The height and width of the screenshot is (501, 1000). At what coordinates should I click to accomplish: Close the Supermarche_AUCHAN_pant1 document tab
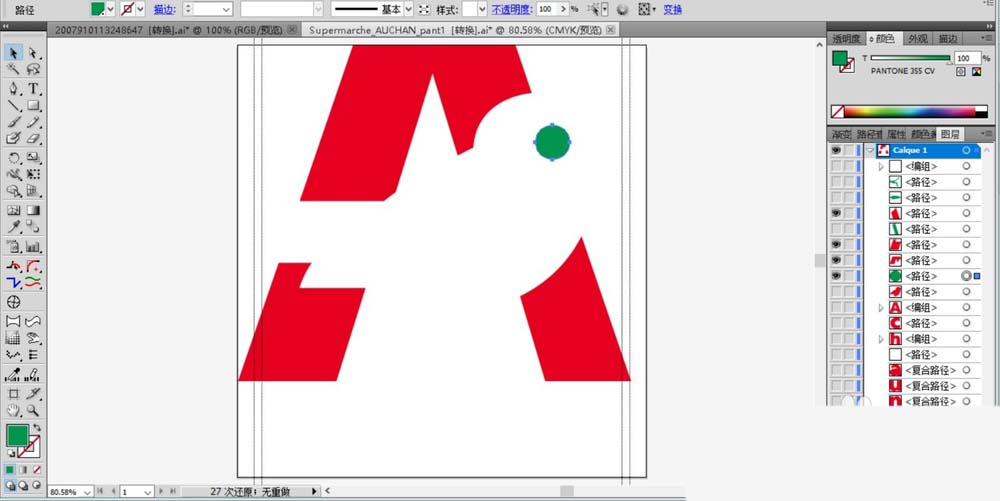point(610,29)
